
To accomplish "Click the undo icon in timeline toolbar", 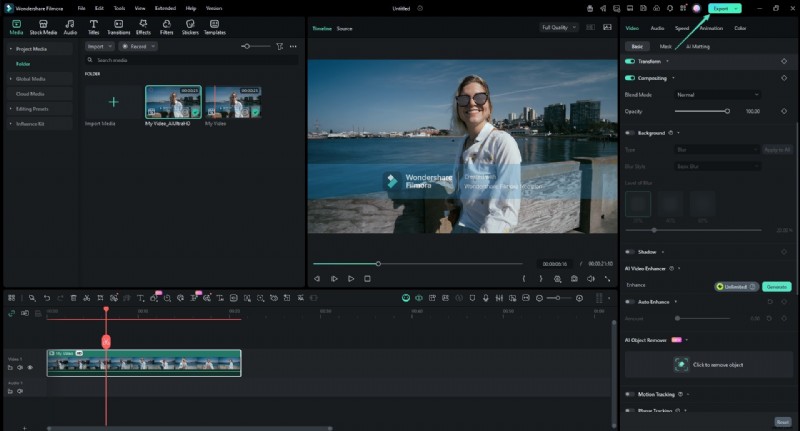I will [x=46, y=298].
